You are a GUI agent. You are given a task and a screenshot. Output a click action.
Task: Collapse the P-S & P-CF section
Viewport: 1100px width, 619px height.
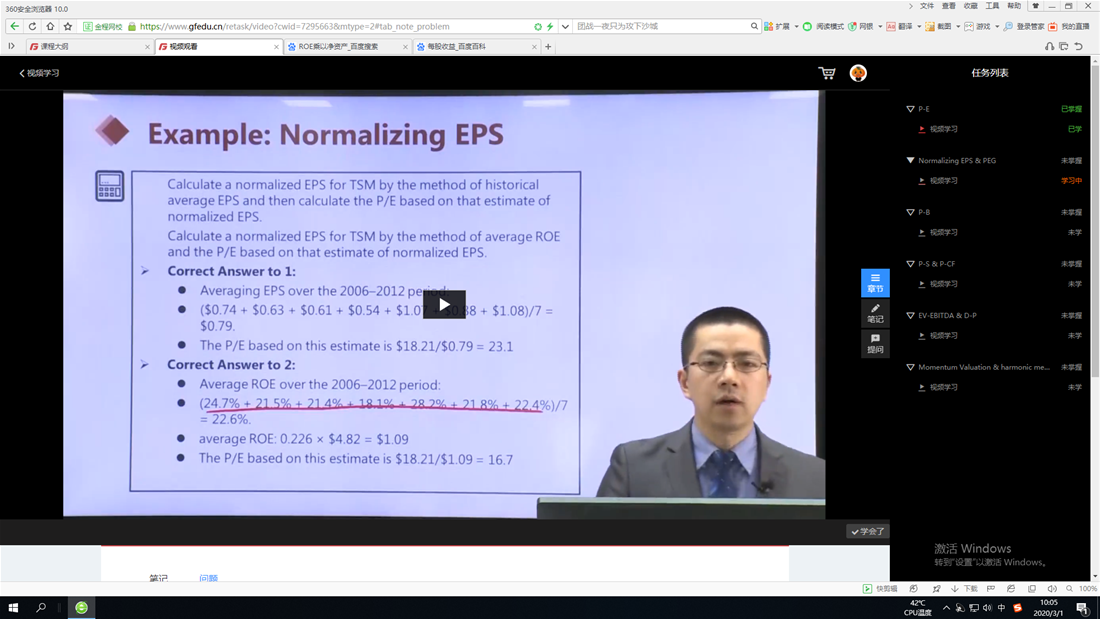pyautogui.click(x=911, y=264)
